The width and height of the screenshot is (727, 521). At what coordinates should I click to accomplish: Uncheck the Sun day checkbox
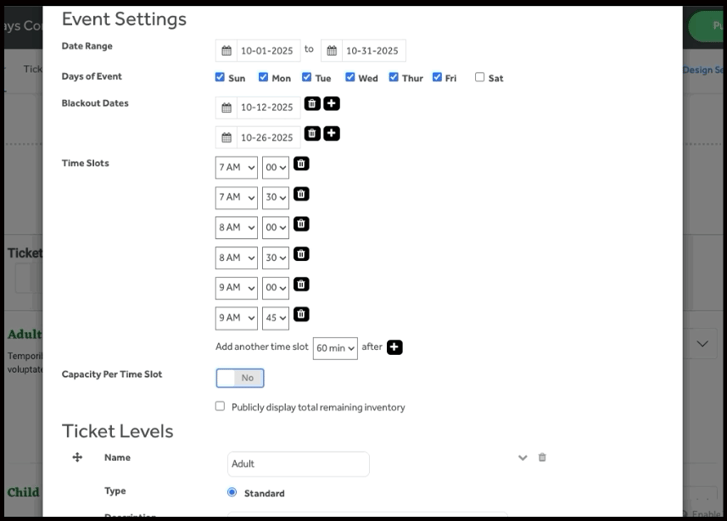click(x=220, y=77)
